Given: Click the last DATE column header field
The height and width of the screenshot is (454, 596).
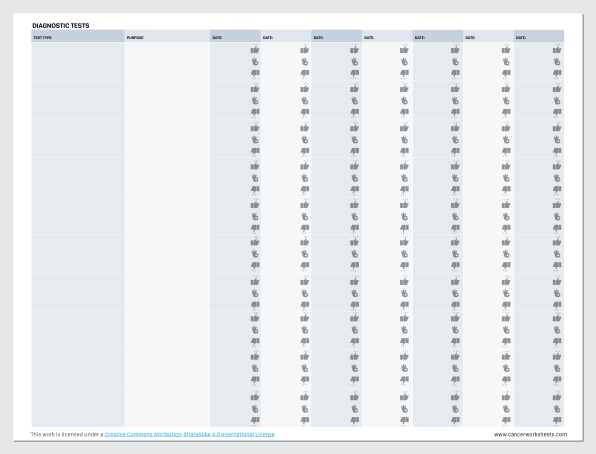Looking at the screenshot, I should [539, 36].
